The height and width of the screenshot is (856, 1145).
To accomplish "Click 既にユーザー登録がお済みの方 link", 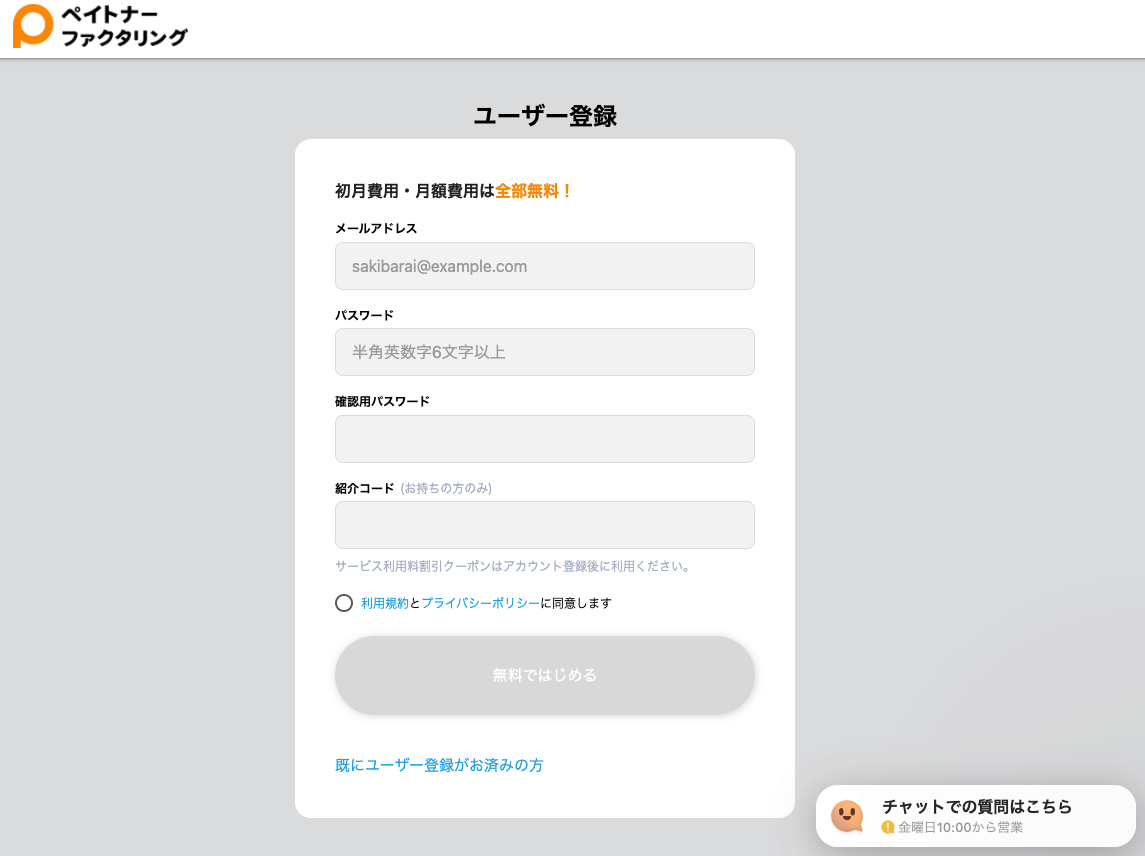I will tap(438, 765).
